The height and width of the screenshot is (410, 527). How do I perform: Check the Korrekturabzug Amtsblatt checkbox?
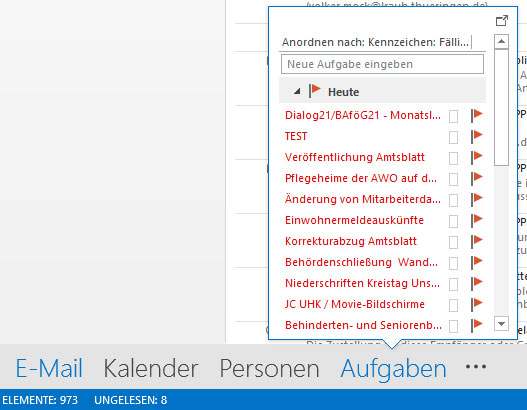(453, 243)
